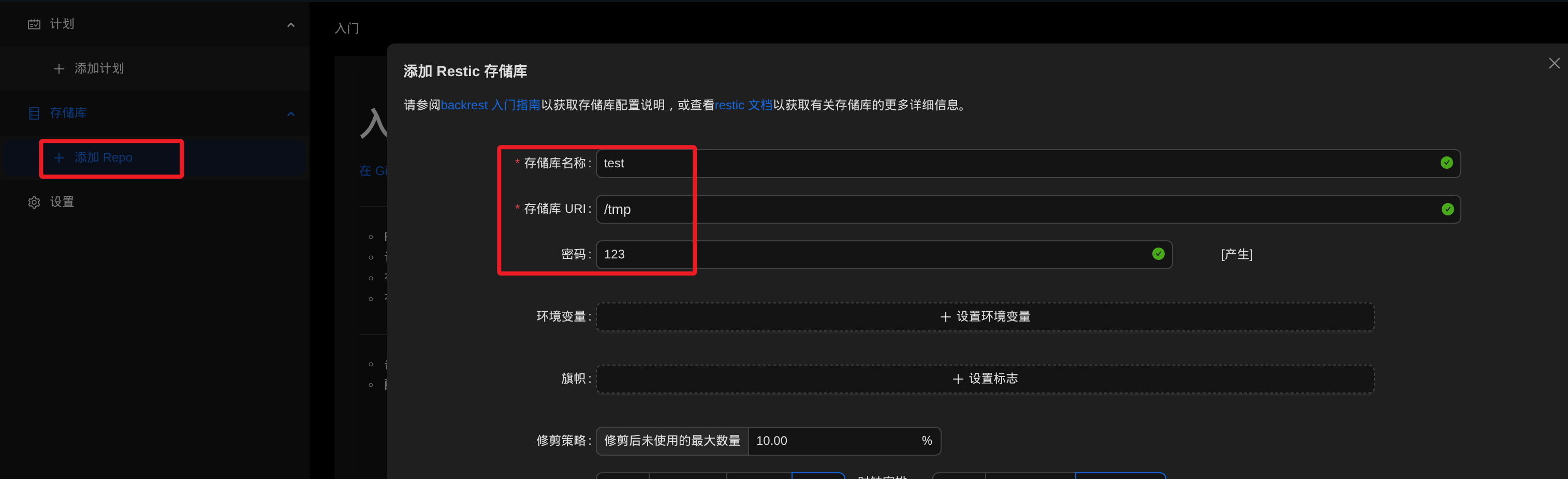Click the plus icon beside 添加 Repo
Viewport: 1568px width, 479px height.
pyautogui.click(x=58, y=157)
